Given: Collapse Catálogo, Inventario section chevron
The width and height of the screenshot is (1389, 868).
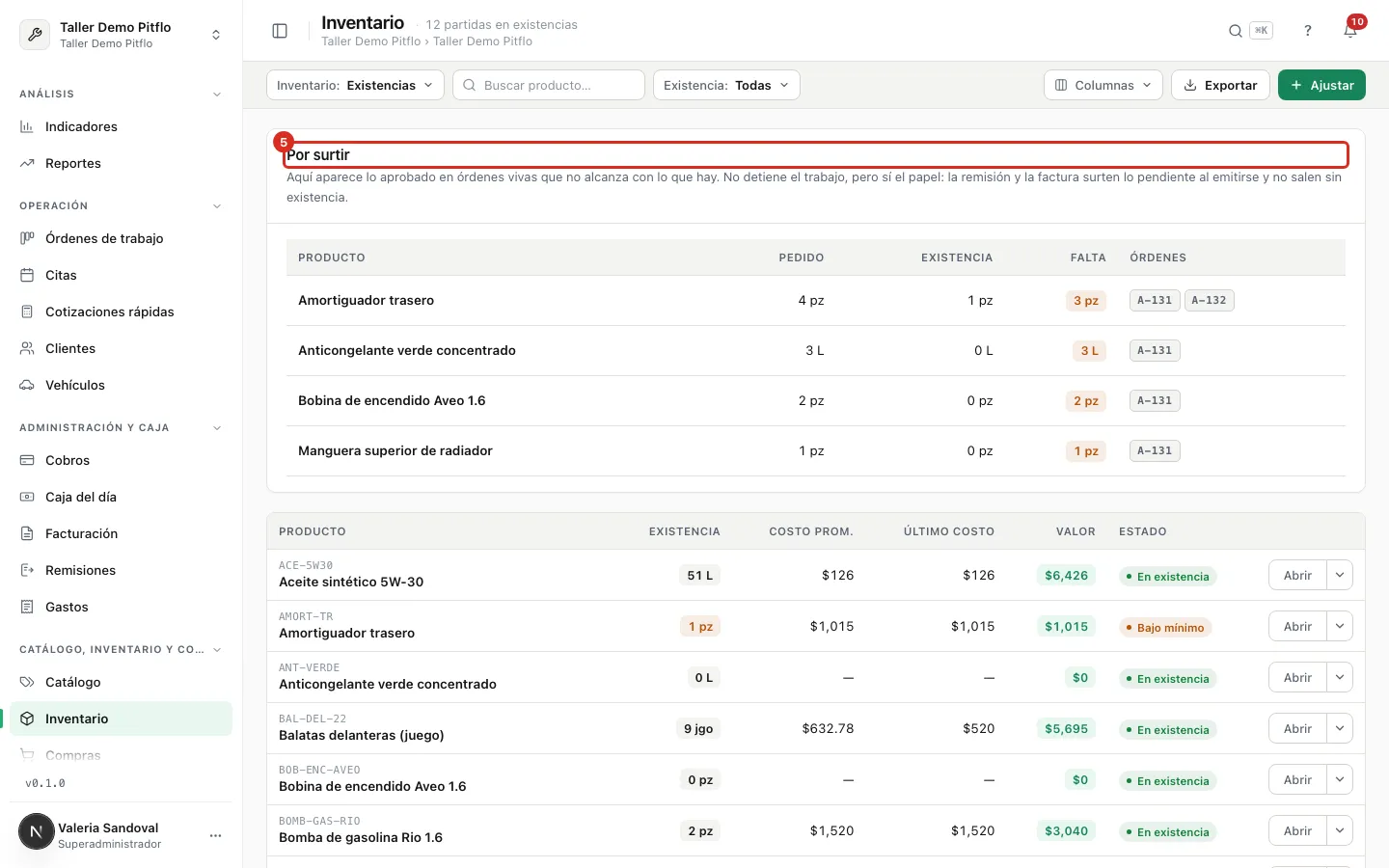Looking at the screenshot, I should (x=217, y=650).
